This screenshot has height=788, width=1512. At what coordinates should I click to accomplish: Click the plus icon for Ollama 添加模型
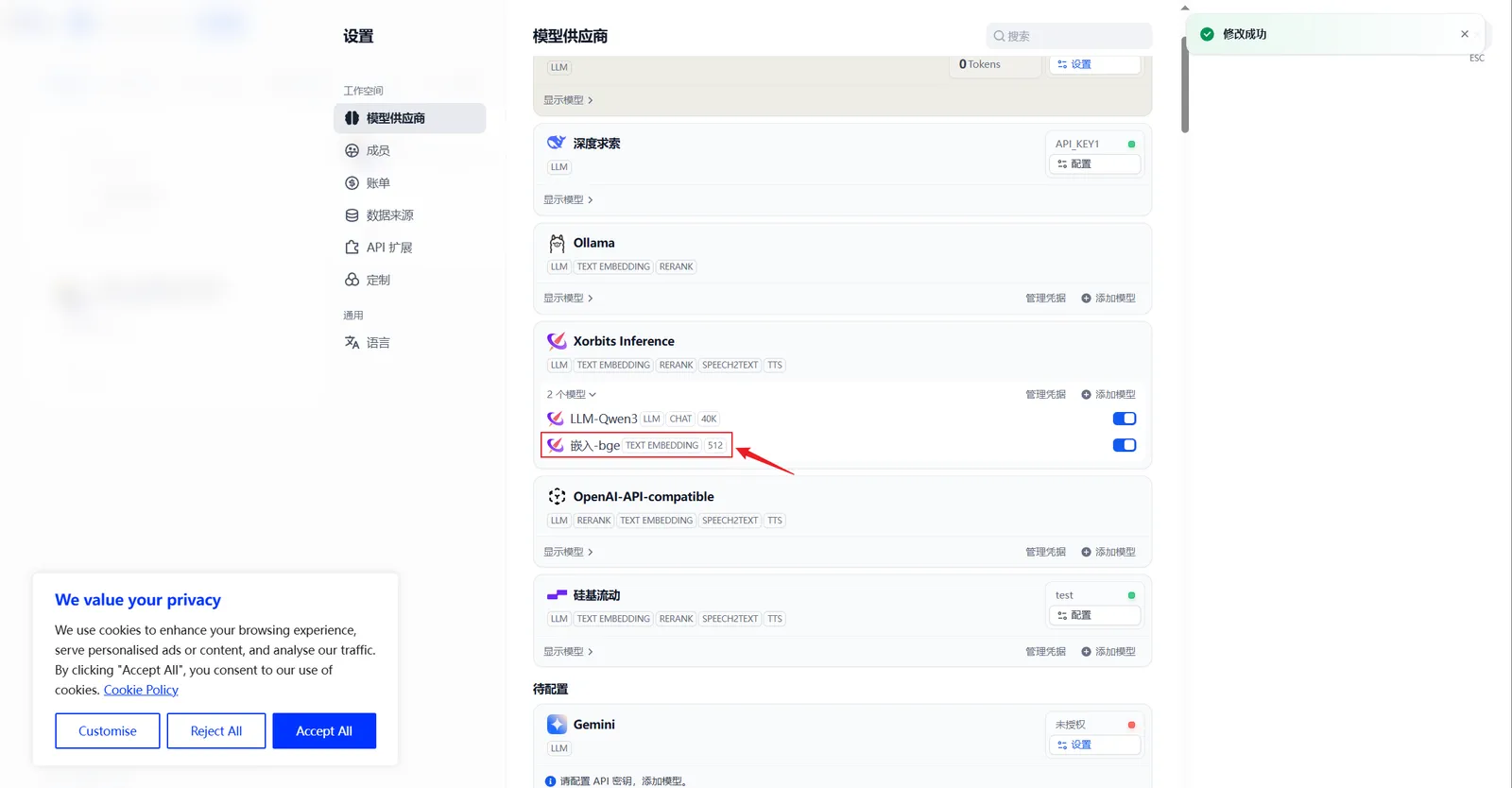1086,299
